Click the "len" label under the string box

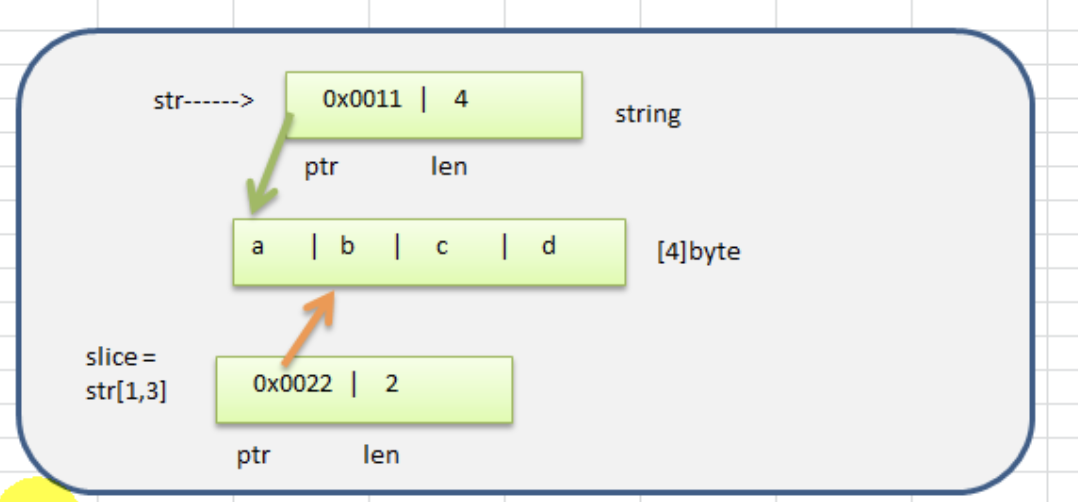point(449,167)
